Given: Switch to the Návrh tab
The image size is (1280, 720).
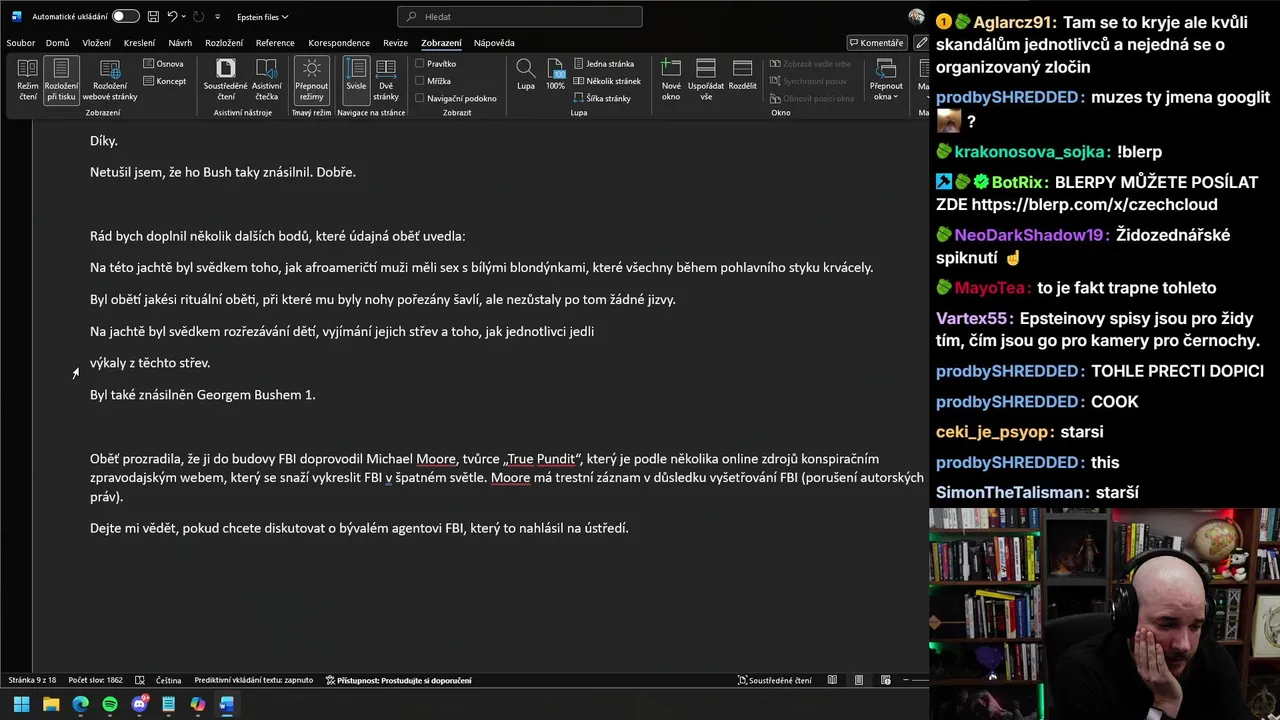Looking at the screenshot, I should tap(180, 43).
